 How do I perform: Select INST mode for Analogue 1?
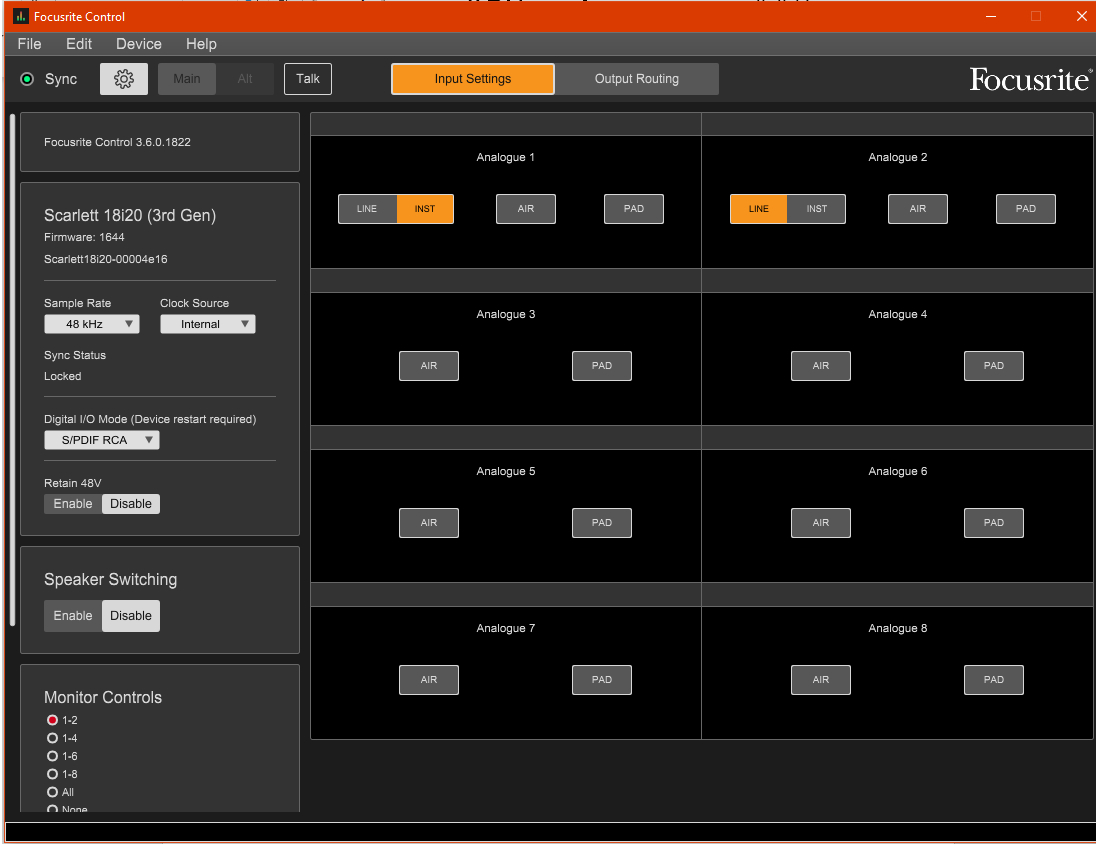(x=425, y=209)
